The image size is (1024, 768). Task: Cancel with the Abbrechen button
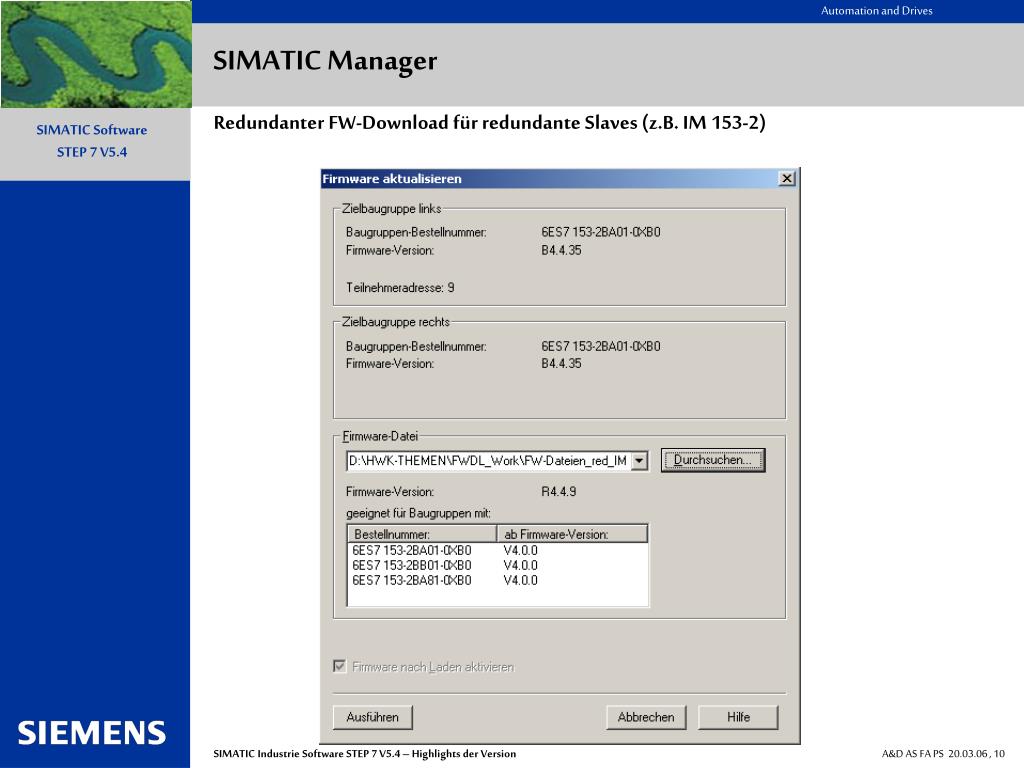pos(646,717)
